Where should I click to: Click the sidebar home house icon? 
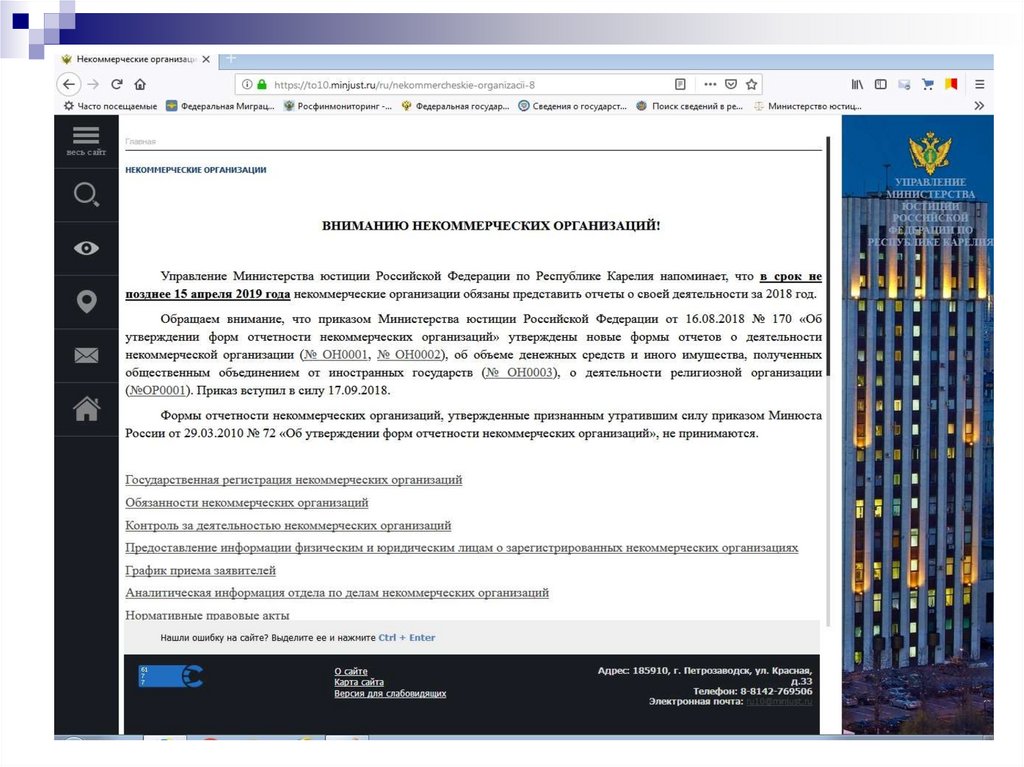86,409
